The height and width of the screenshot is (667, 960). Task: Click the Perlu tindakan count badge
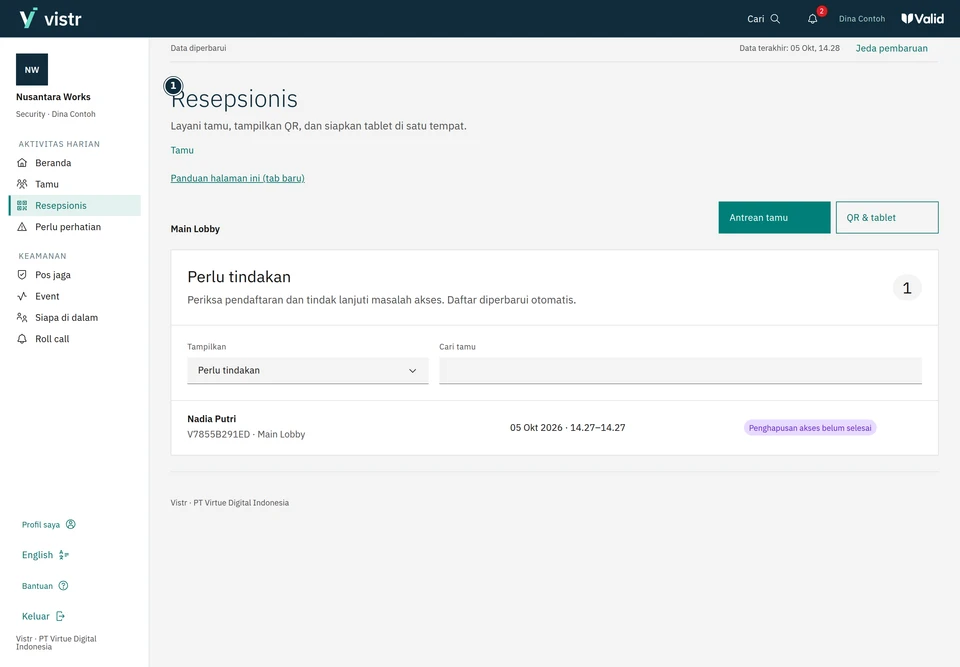907,288
